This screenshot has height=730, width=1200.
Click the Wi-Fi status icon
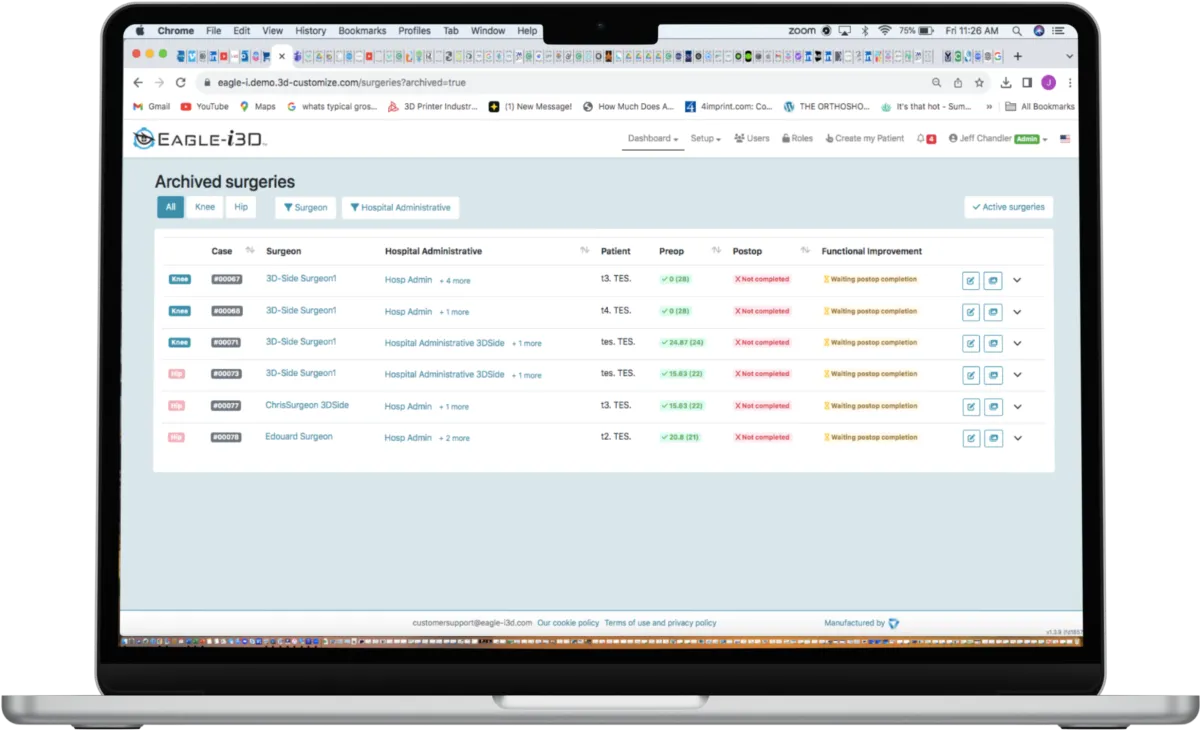[884, 31]
